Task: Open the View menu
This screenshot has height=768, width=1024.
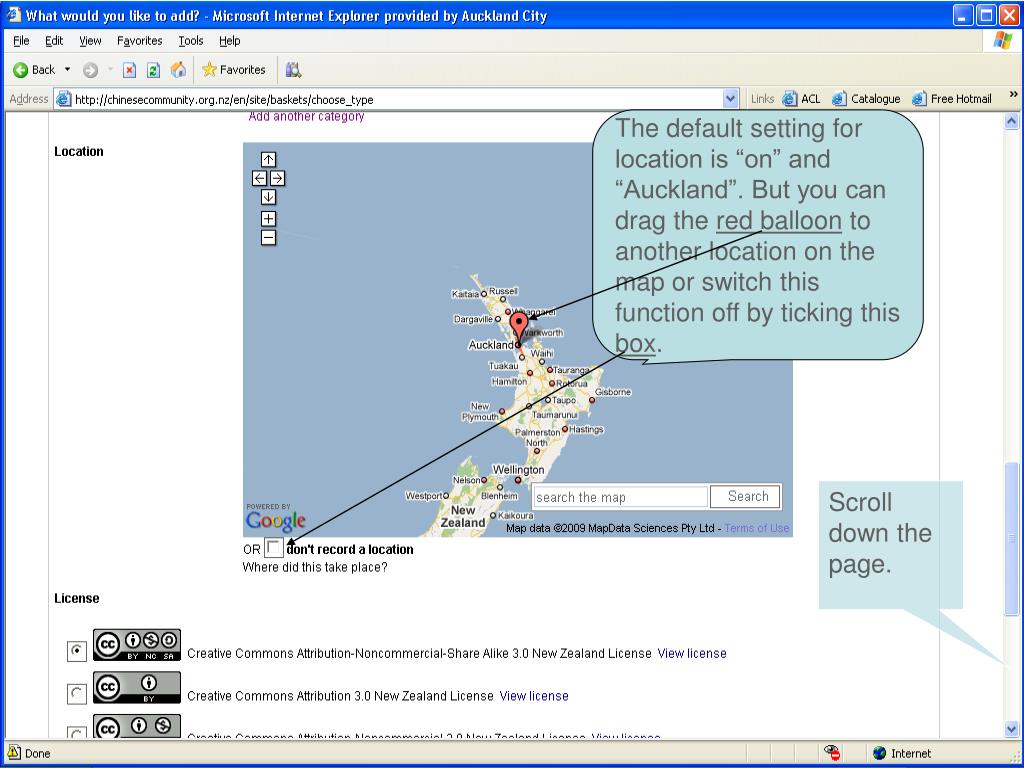Action: point(90,40)
